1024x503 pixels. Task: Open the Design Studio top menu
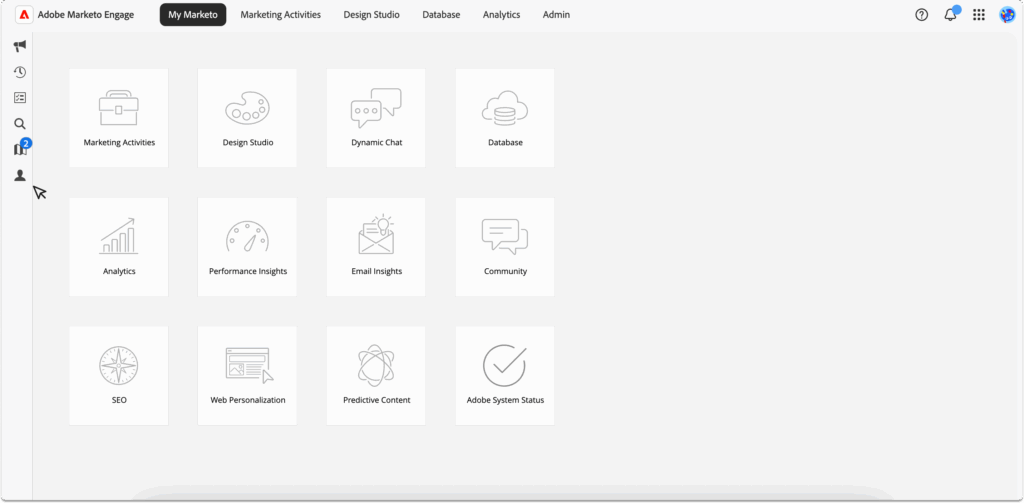(371, 15)
